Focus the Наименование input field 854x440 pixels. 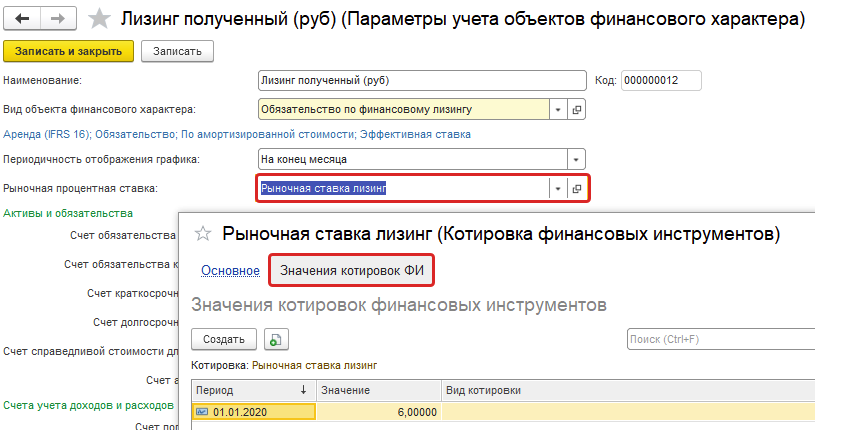pos(422,81)
